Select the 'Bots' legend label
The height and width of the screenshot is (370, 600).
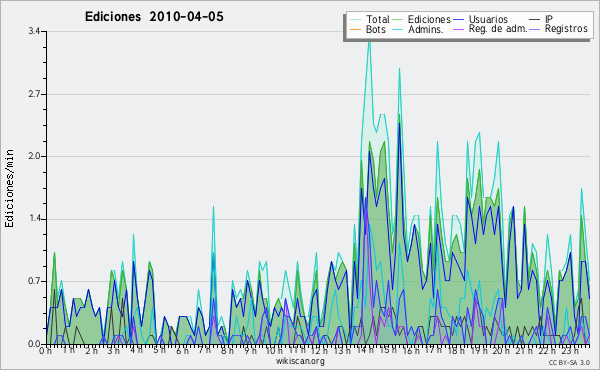pos(376,29)
